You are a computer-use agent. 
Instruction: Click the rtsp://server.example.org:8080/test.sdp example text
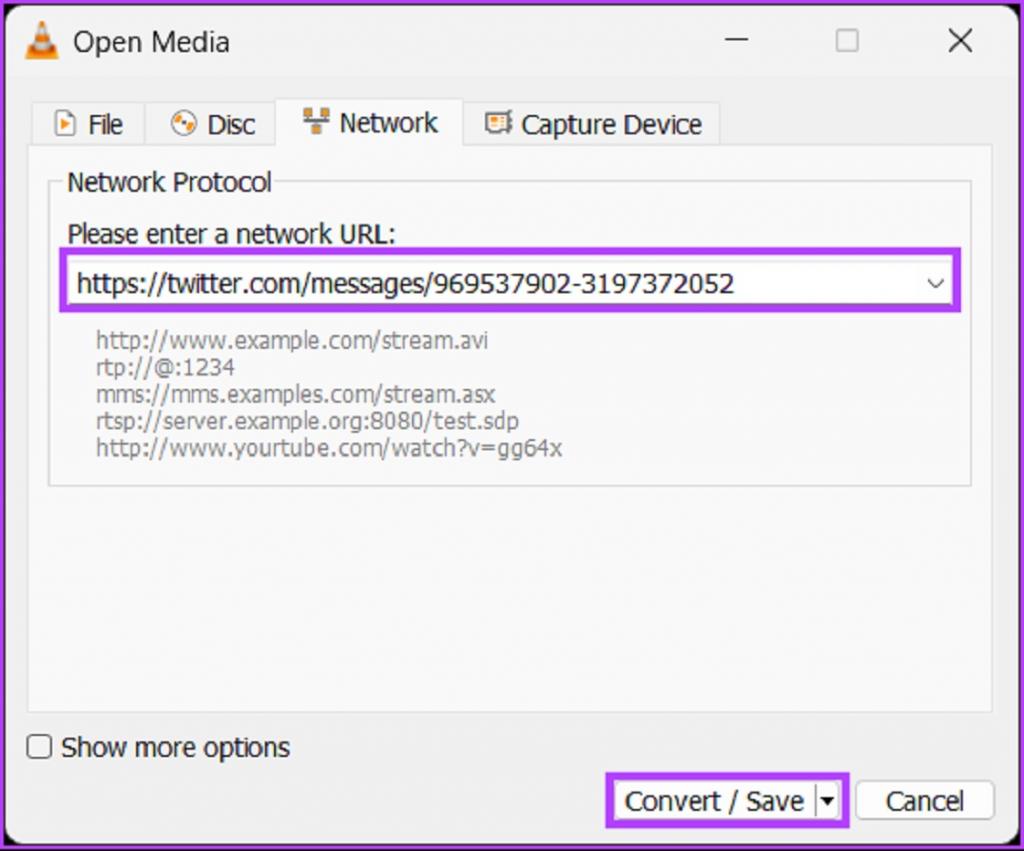307,421
